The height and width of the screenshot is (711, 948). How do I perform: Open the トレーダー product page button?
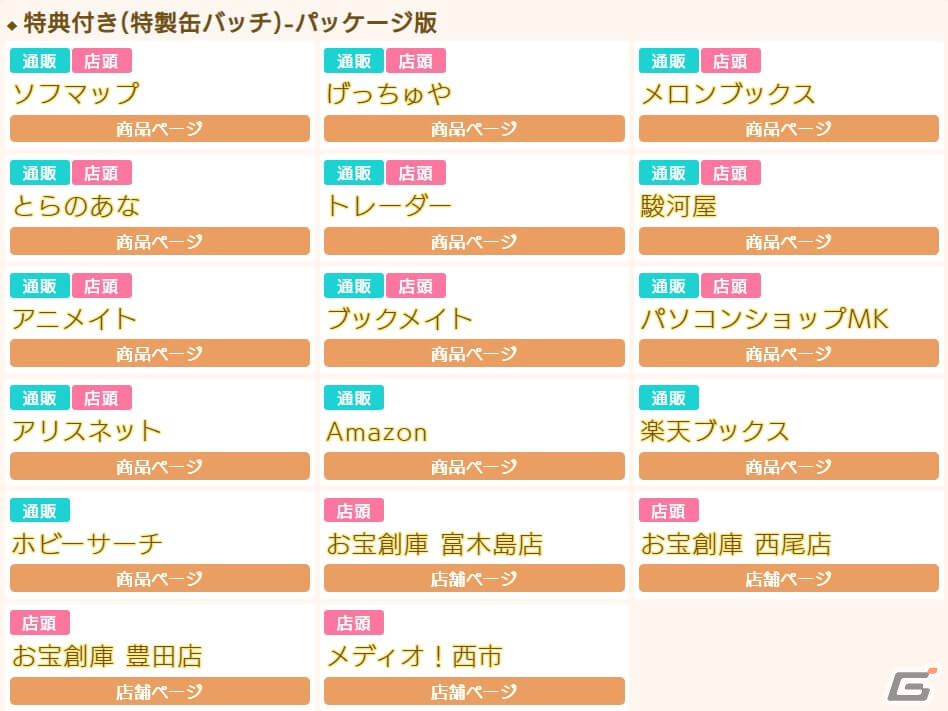pos(474,241)
